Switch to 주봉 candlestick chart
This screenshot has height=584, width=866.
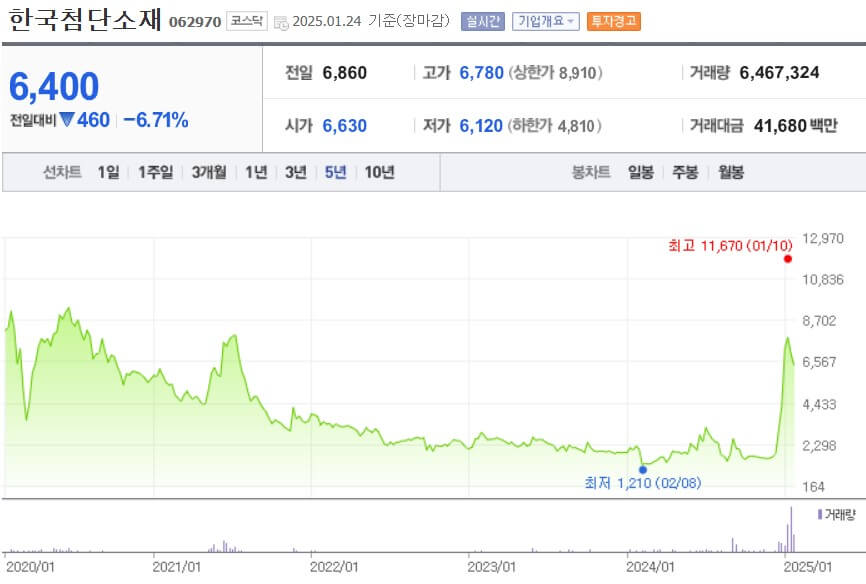pos(685,172)
